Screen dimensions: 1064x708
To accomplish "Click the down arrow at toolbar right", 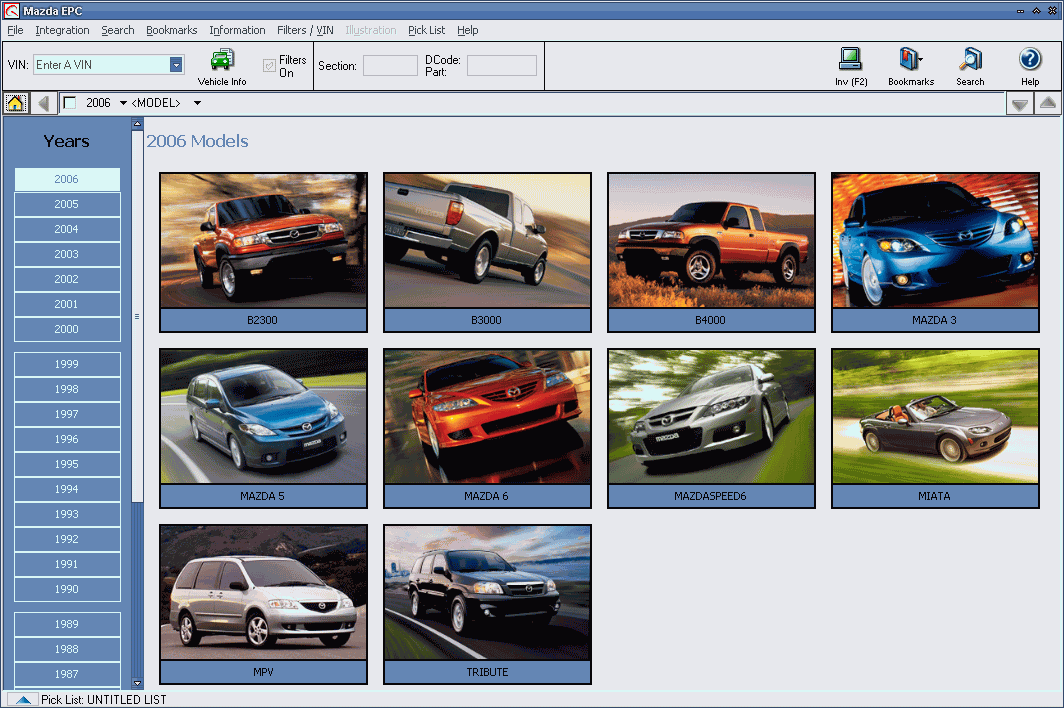I will pos(1019,104).
